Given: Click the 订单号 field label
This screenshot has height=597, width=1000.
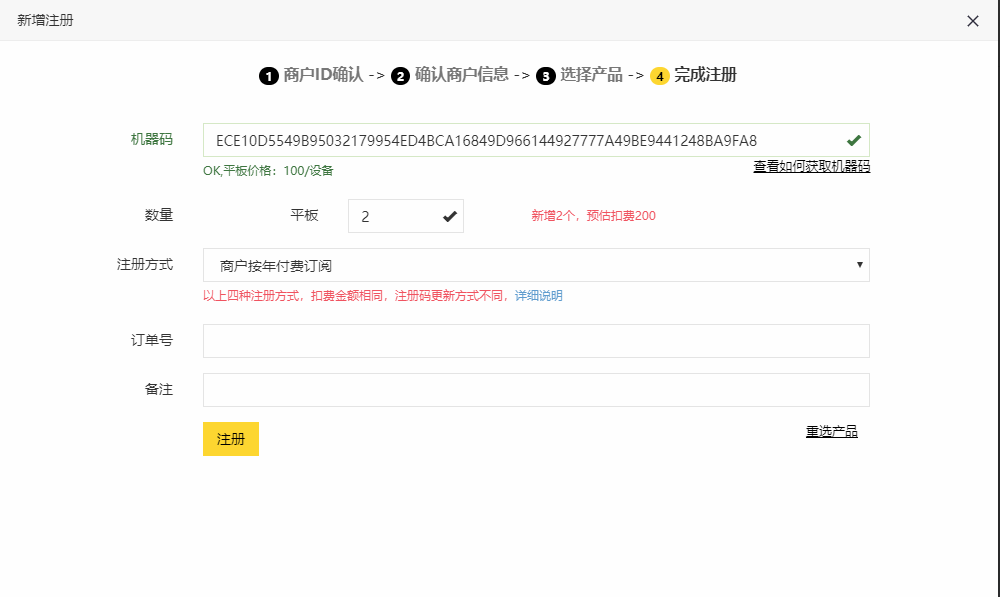Looking at the screenshot, I should pyautogui.click(x=152, y=341).
